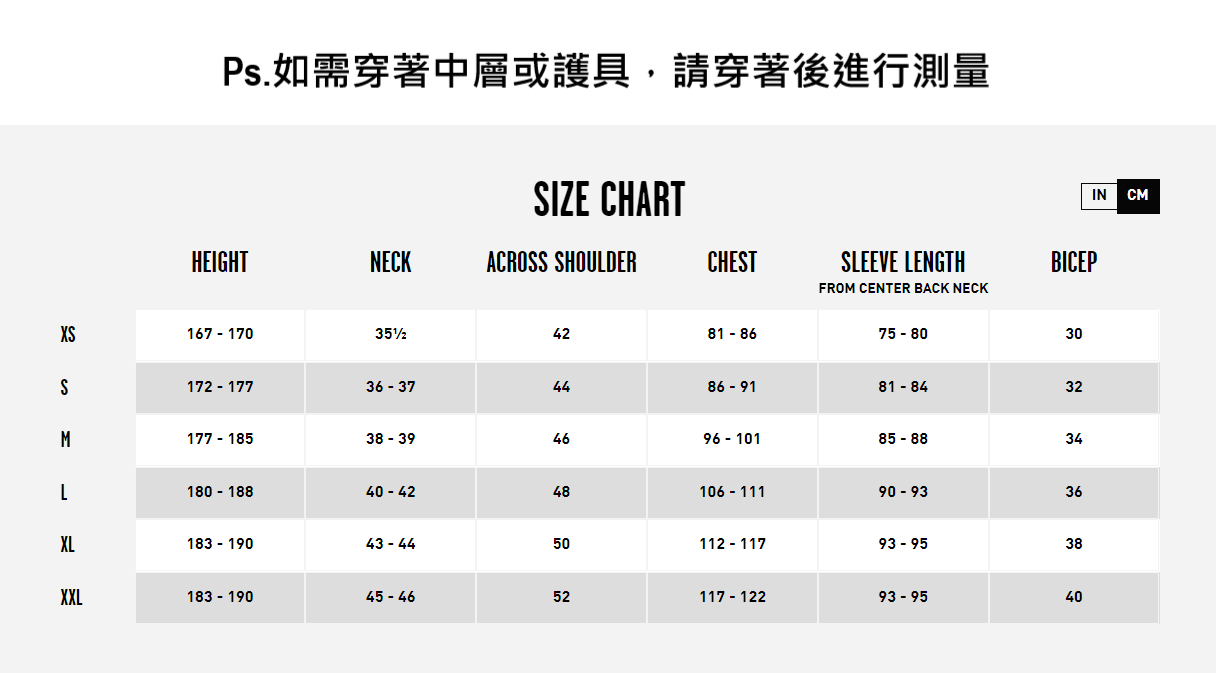Click the 167 - 170 height cell
Screen dimensions: 1216x673
tap(220, 334)
